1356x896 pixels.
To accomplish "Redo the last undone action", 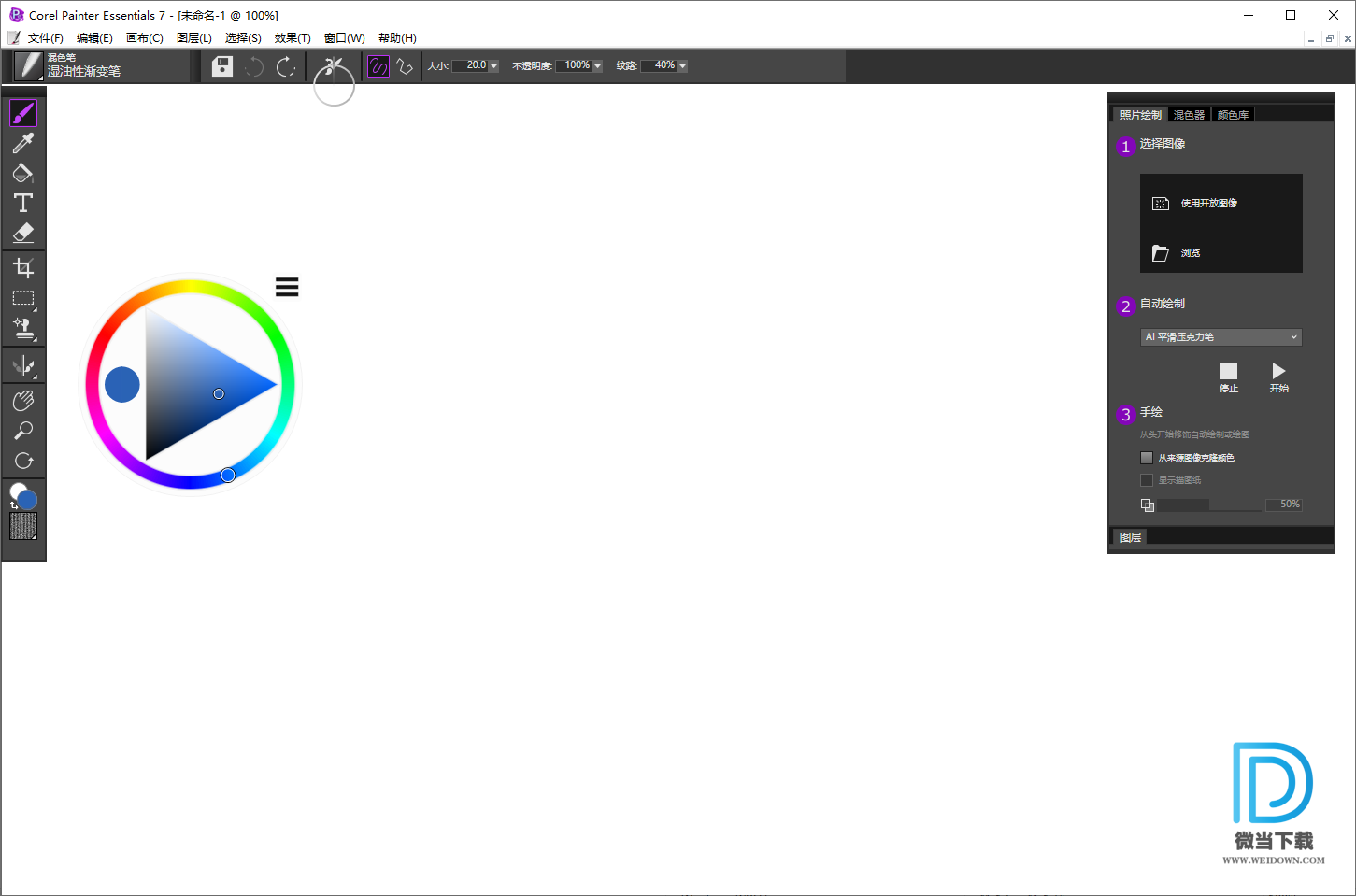I will click(x=286, y=66).
